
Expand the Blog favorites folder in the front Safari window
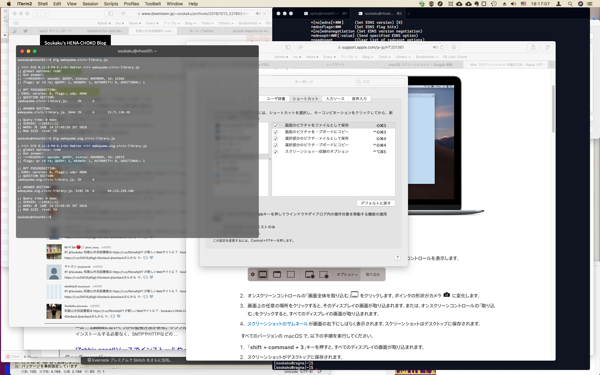point(367,57)
